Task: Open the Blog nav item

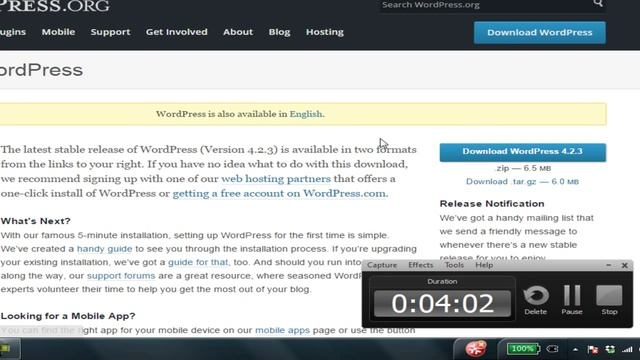Action: click(x=279, y=32)
